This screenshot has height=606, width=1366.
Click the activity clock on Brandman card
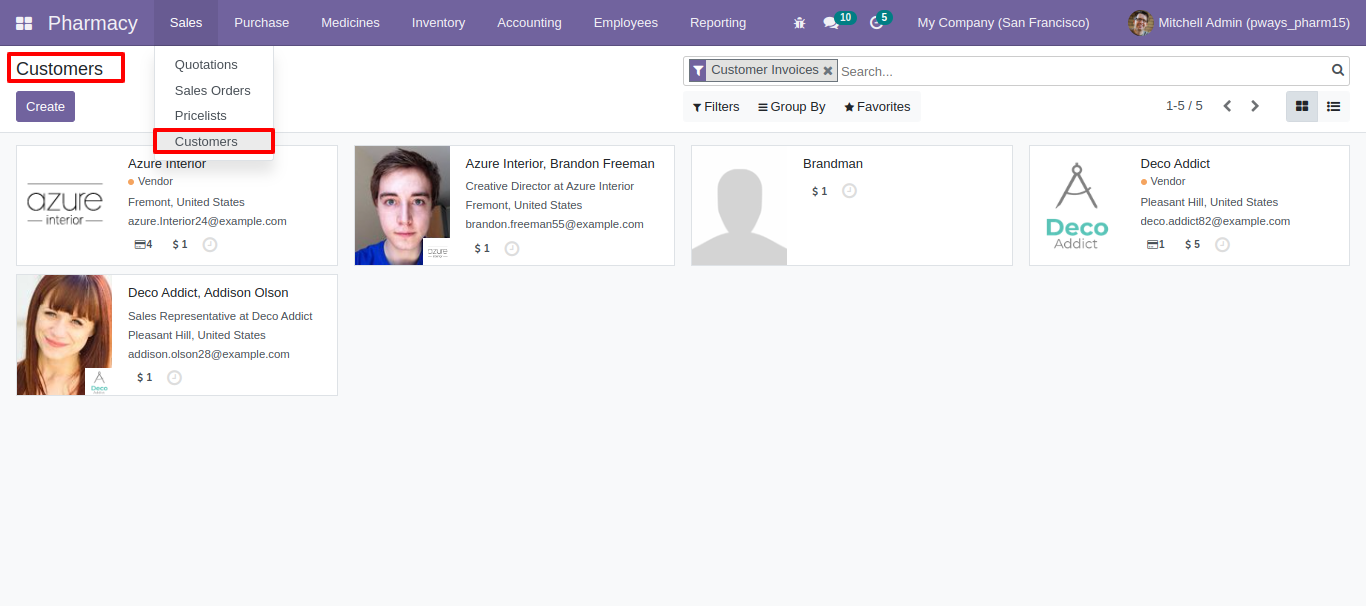click(x=849, y=191)
